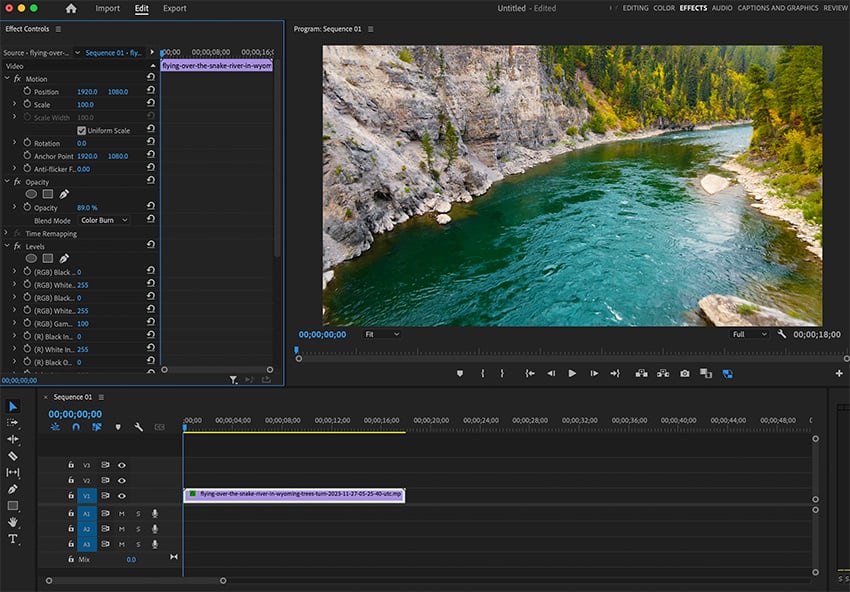Image resolution: width=850 pixels, height=592 pixels.
Task: Expand the Rotation parameter
Action: click(15, 143)
